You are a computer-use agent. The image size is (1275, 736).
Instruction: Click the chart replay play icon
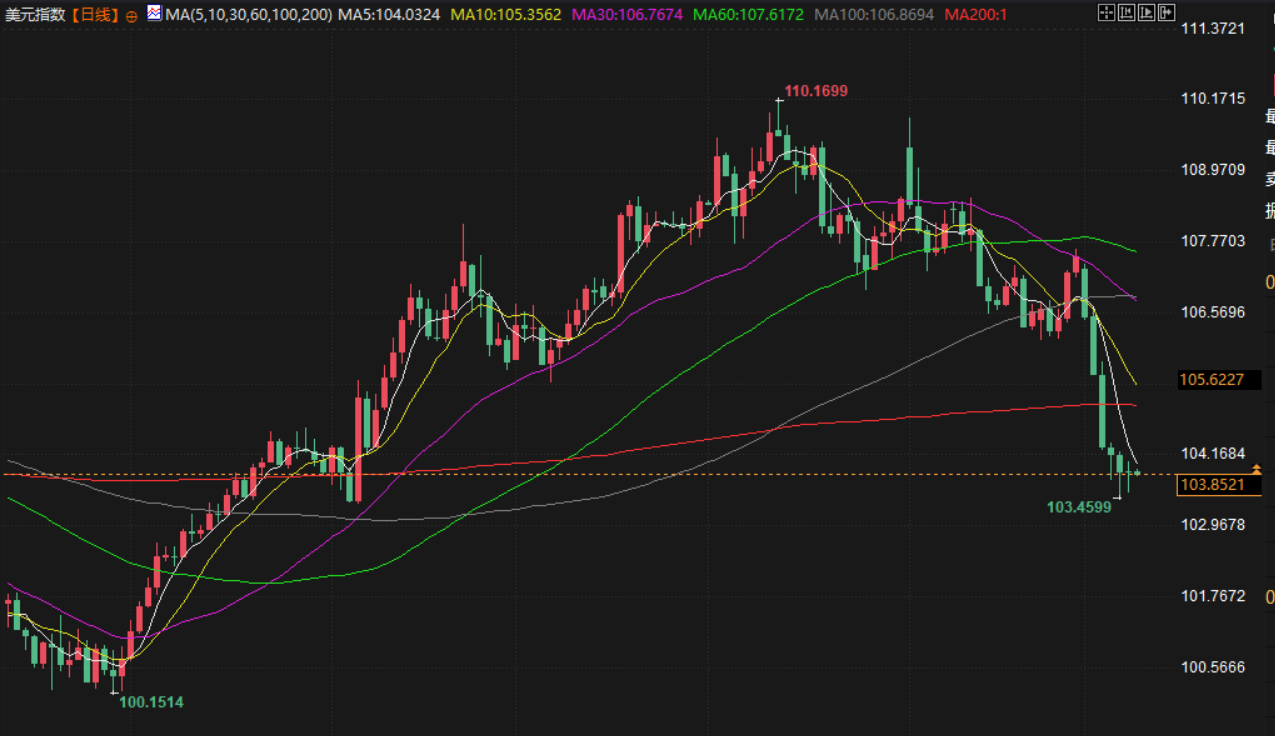click(1147, 13)
